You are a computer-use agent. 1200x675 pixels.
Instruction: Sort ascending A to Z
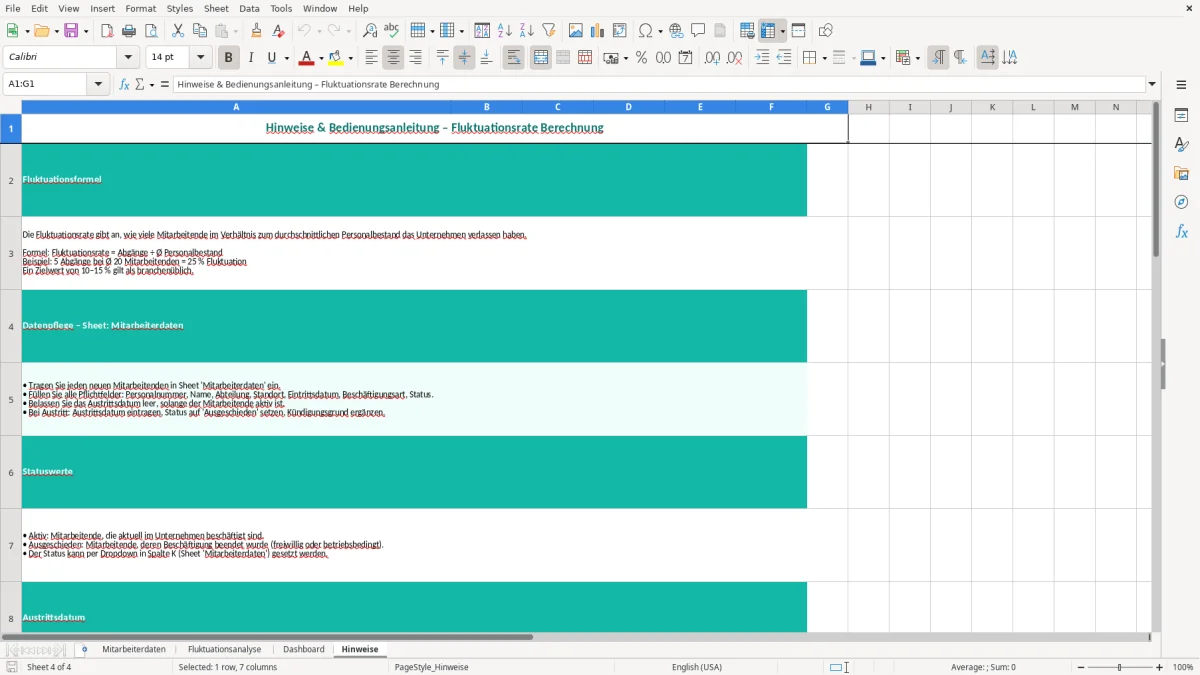(x=504, y=31)
